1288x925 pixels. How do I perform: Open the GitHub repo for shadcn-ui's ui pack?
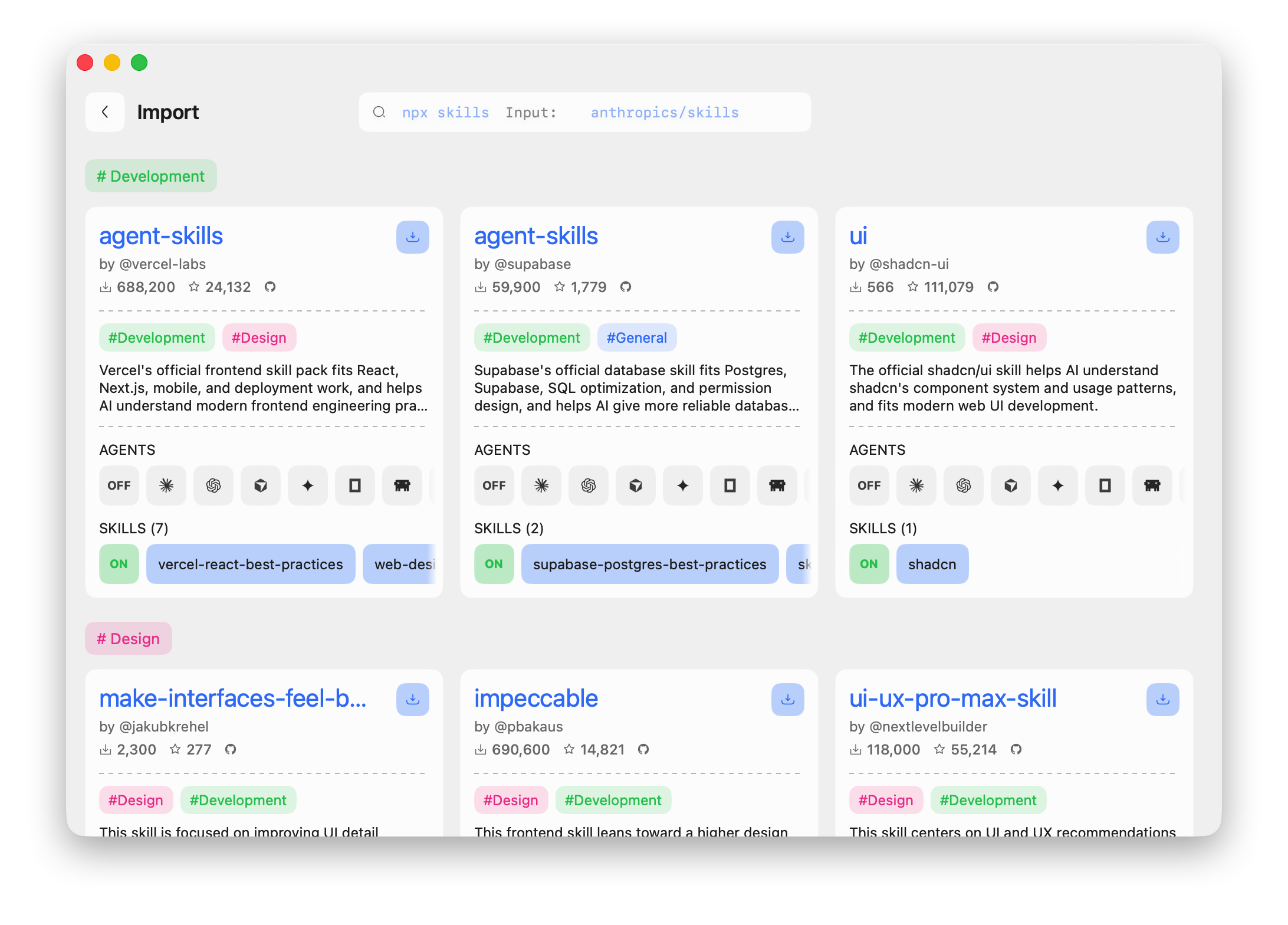993,287
